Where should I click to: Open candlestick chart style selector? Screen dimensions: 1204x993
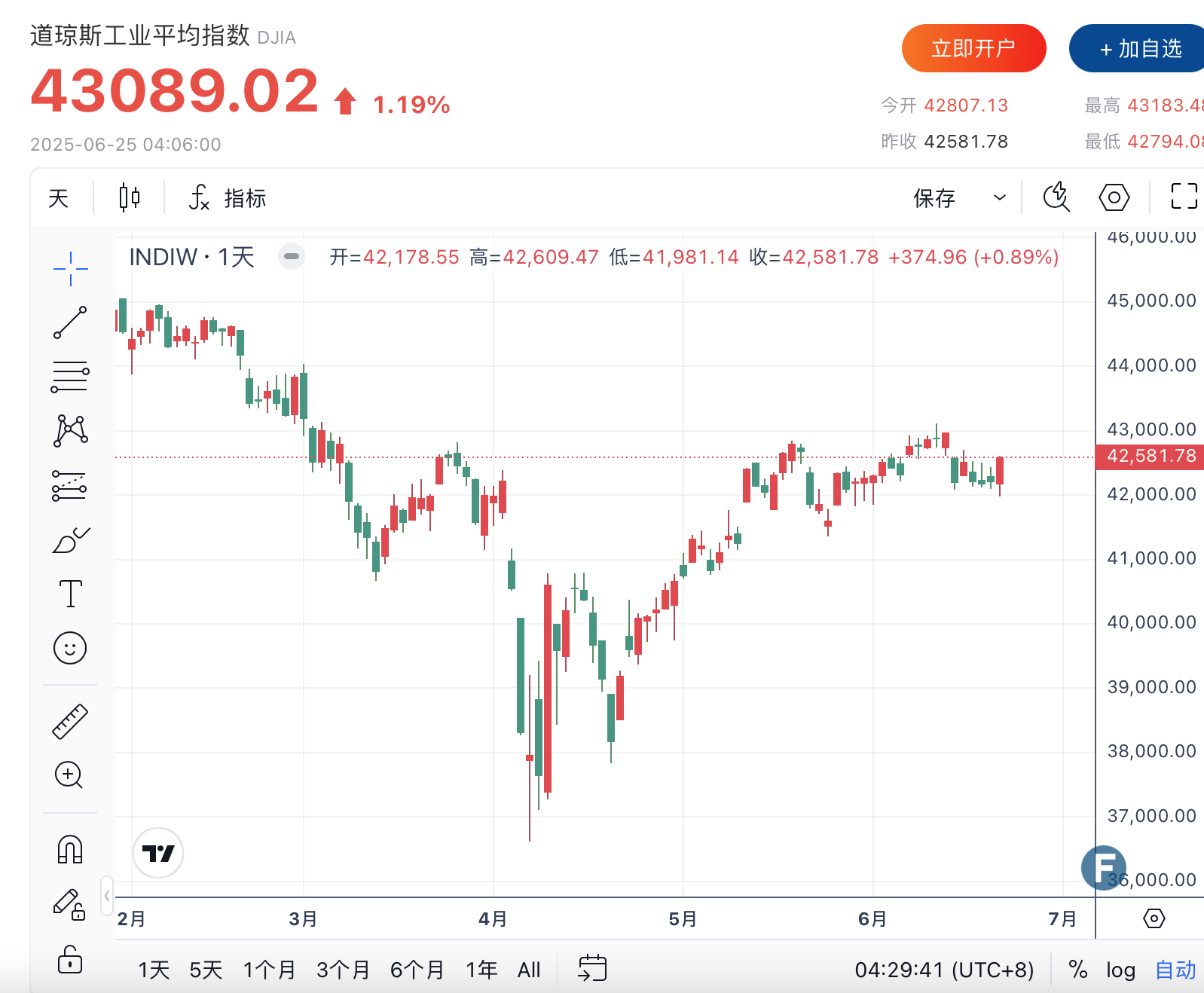click(x=130, y=198)
